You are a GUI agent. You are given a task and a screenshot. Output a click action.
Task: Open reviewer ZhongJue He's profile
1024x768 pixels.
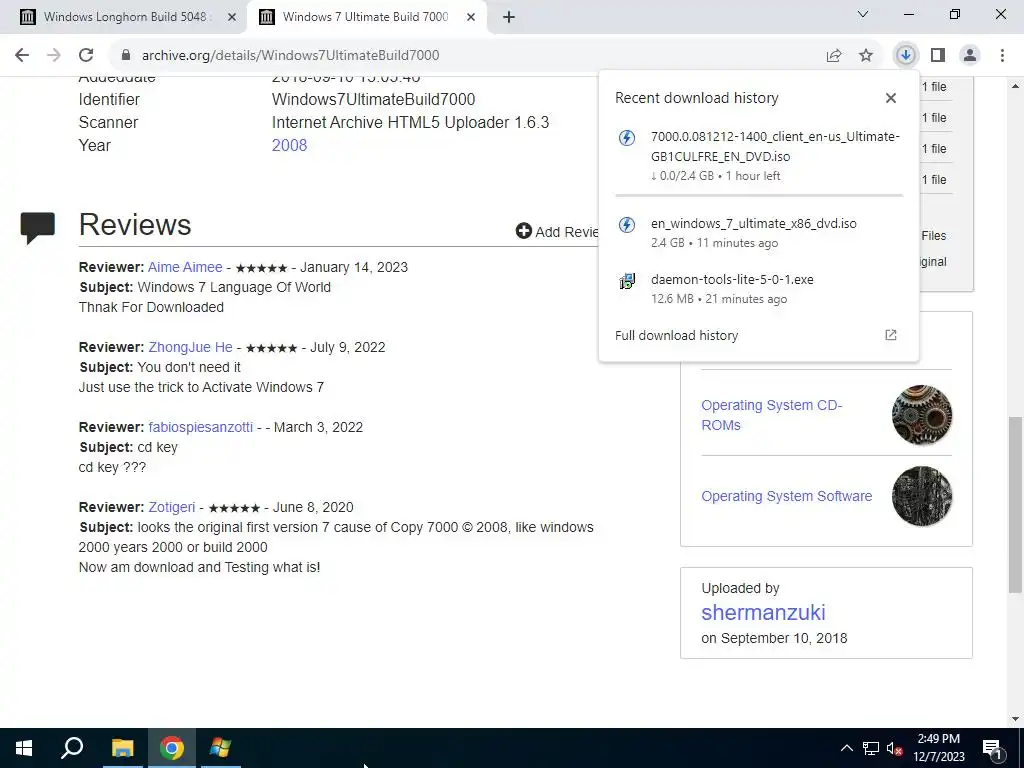point(190,347)
